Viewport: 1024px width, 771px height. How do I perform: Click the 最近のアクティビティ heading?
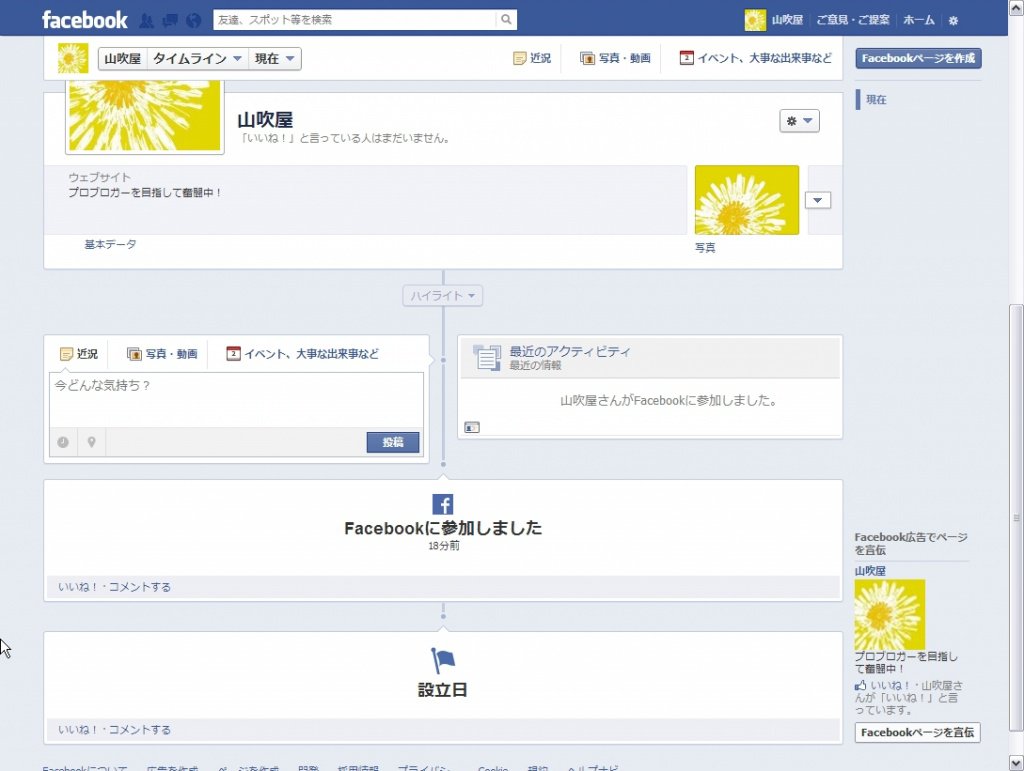click(x=569, y=352)
